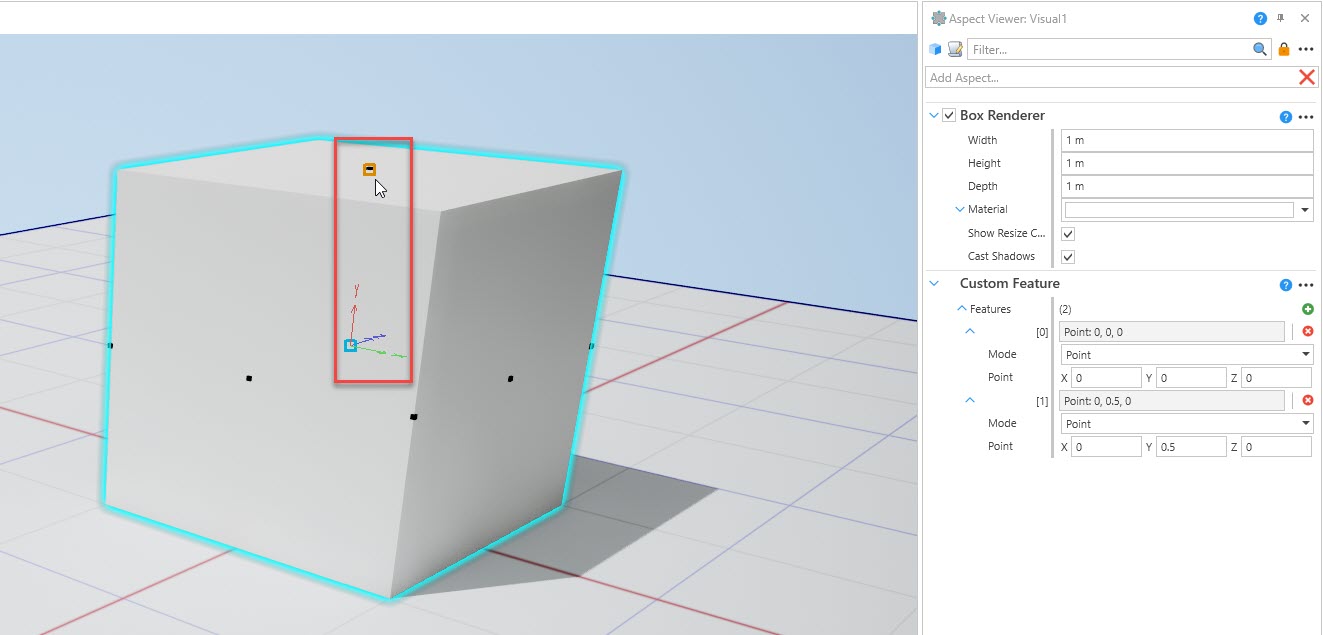Click the red X in Add Aspect field

coord(1306,77)
